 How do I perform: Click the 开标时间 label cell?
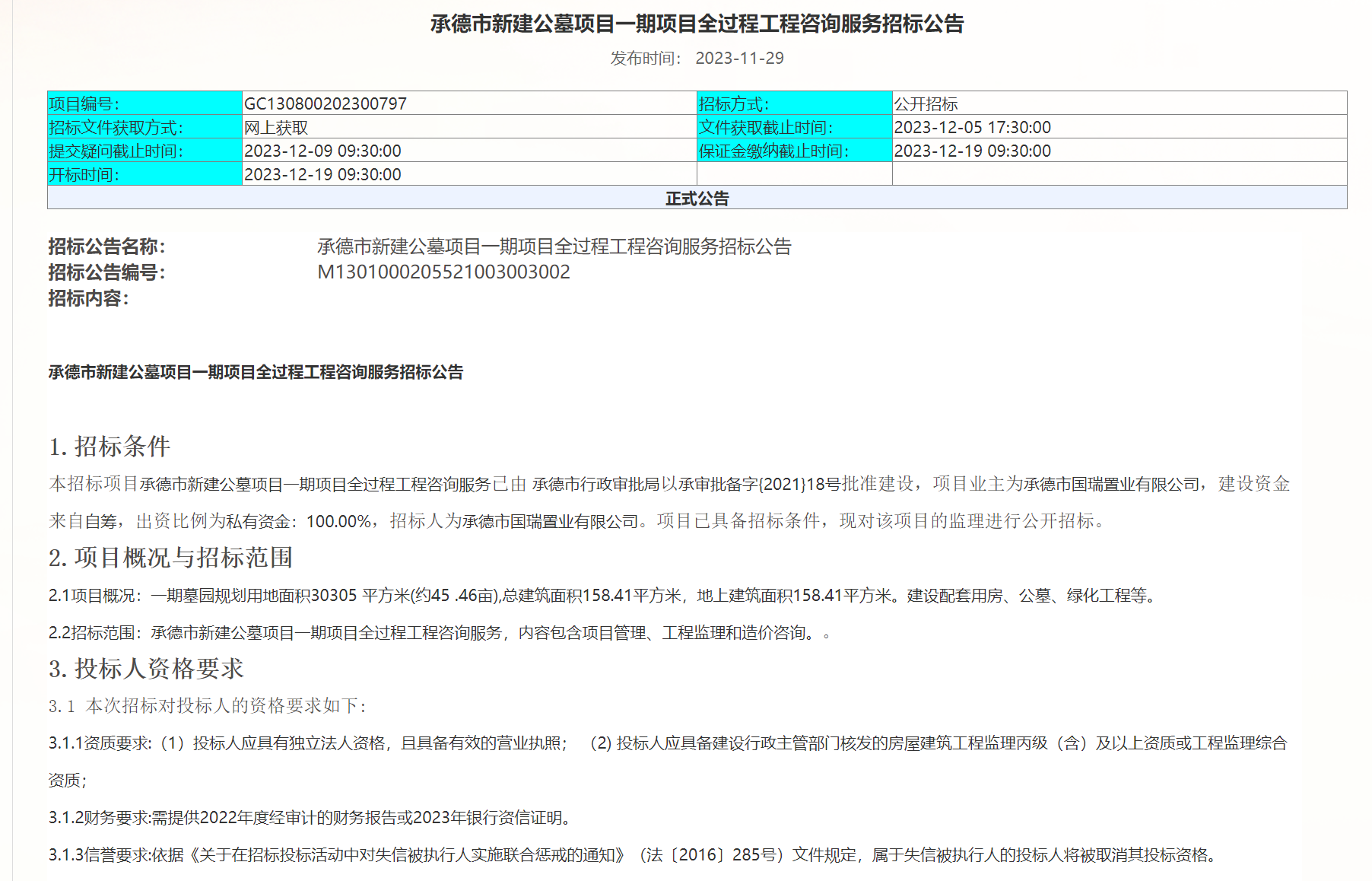(145, 174)
